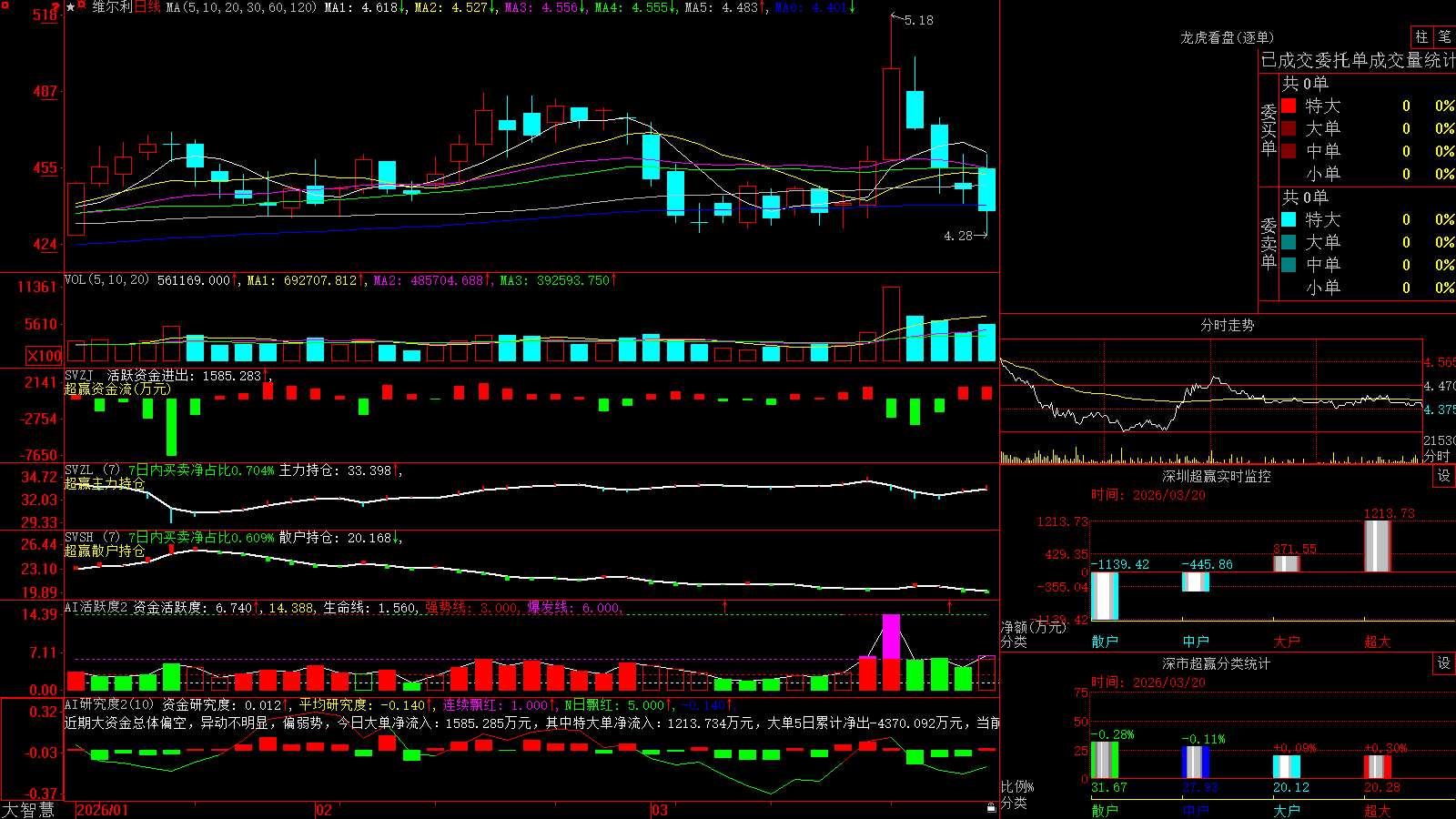The width and height of the screenshot is (1456, 819).
Task: Click the red gear icon before stock name
Action: pos(81,5)
